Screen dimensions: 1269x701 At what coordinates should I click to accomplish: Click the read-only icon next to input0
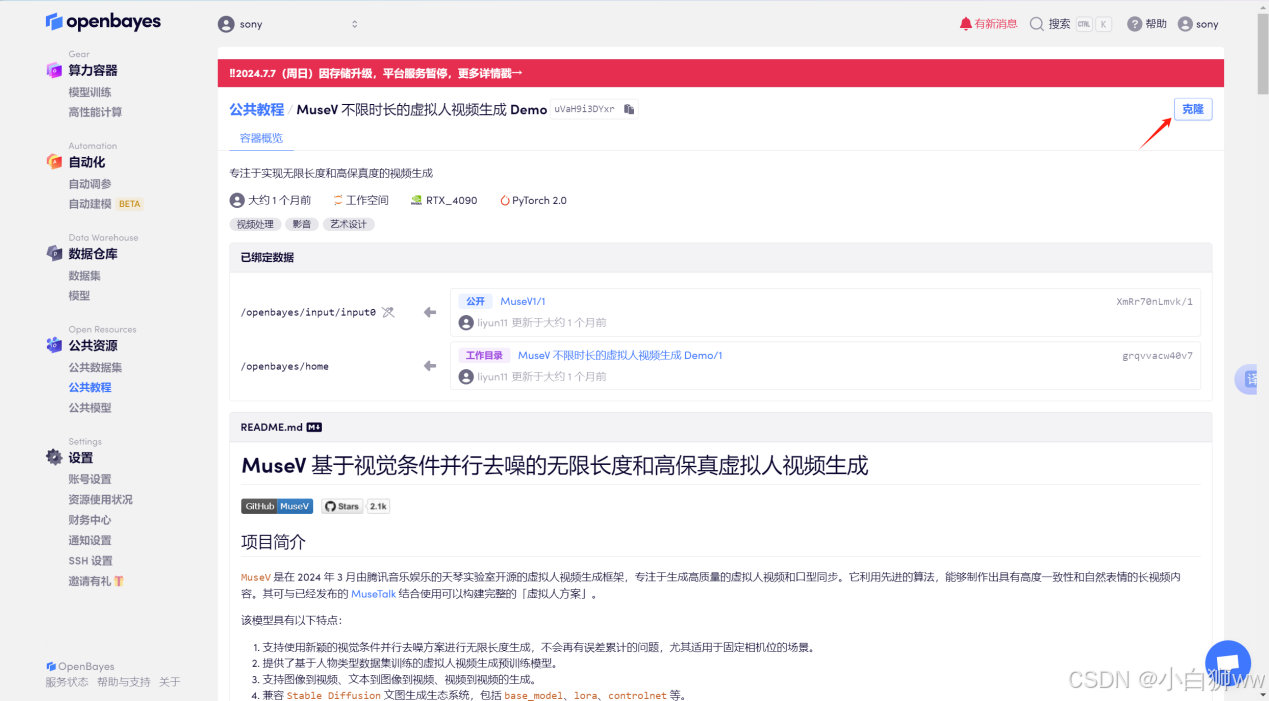click(x=388, y=312)
